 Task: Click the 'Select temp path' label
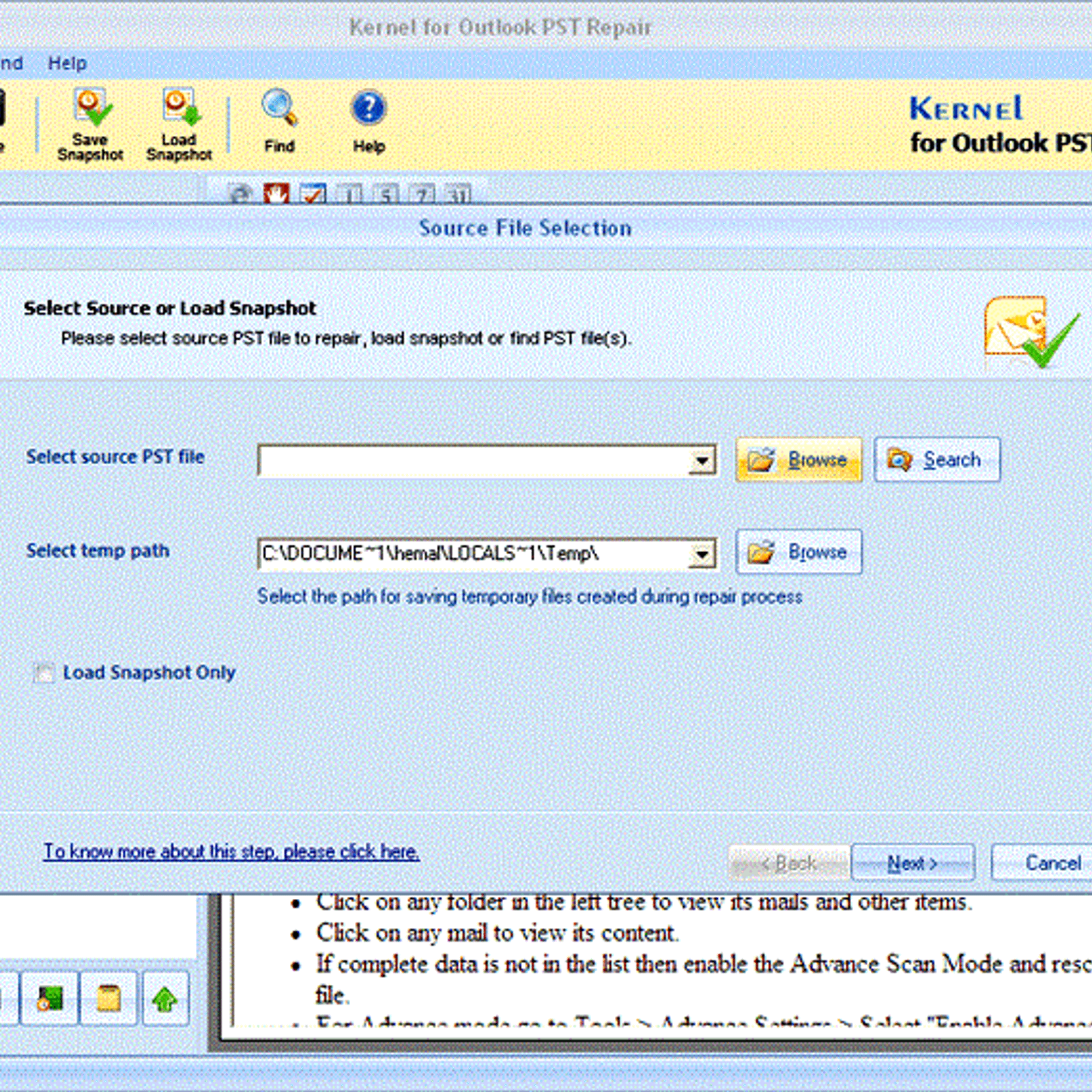[98, 551]
